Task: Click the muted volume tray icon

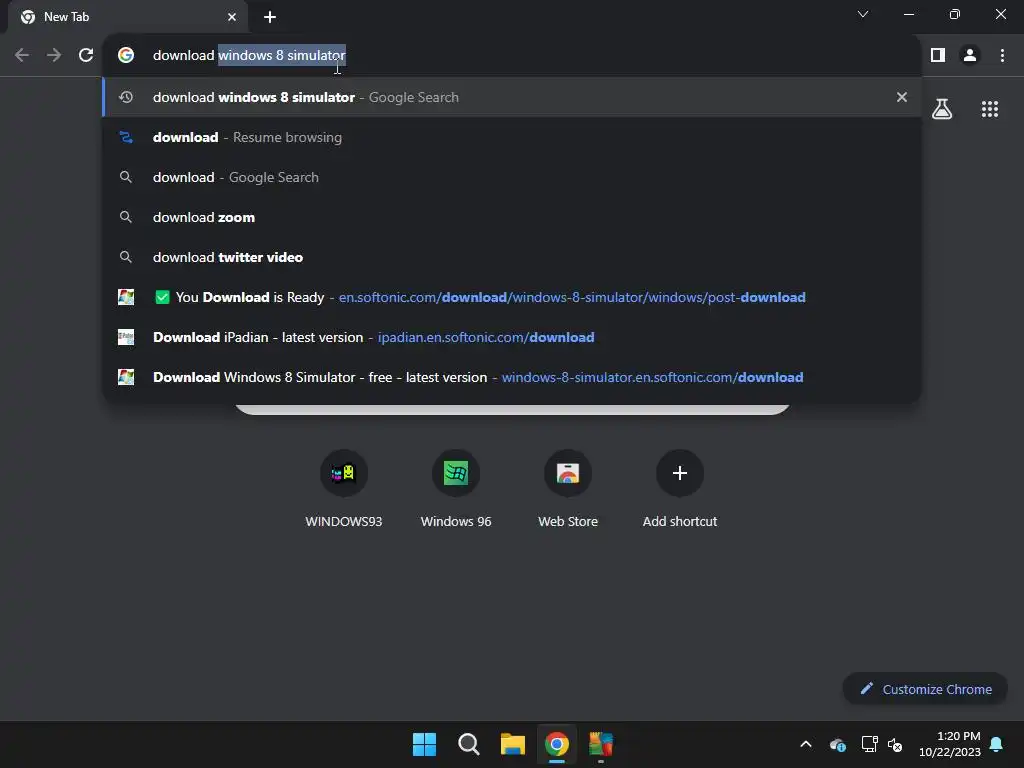Action: click(x=895, y=744)
